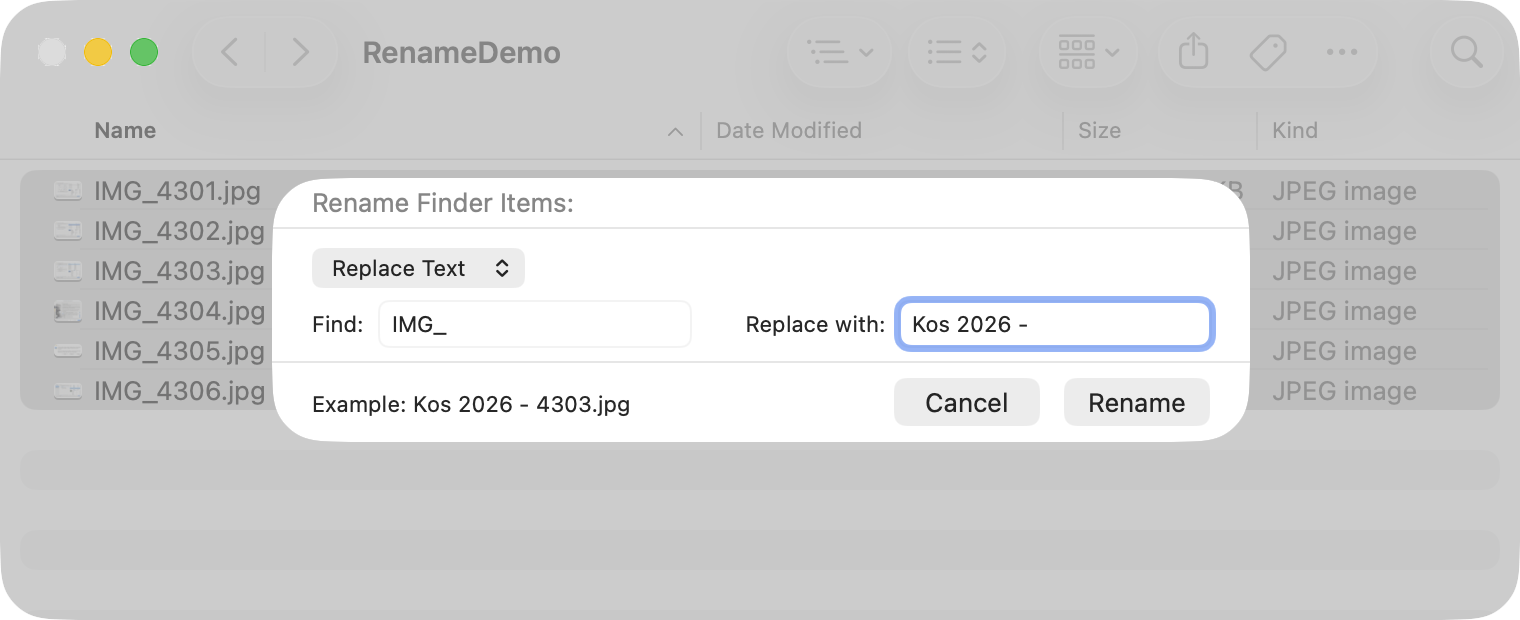This screenshot has width=1520, height=620.
Task: Select file IMG_4302.jpg
Action: [179, 231]
